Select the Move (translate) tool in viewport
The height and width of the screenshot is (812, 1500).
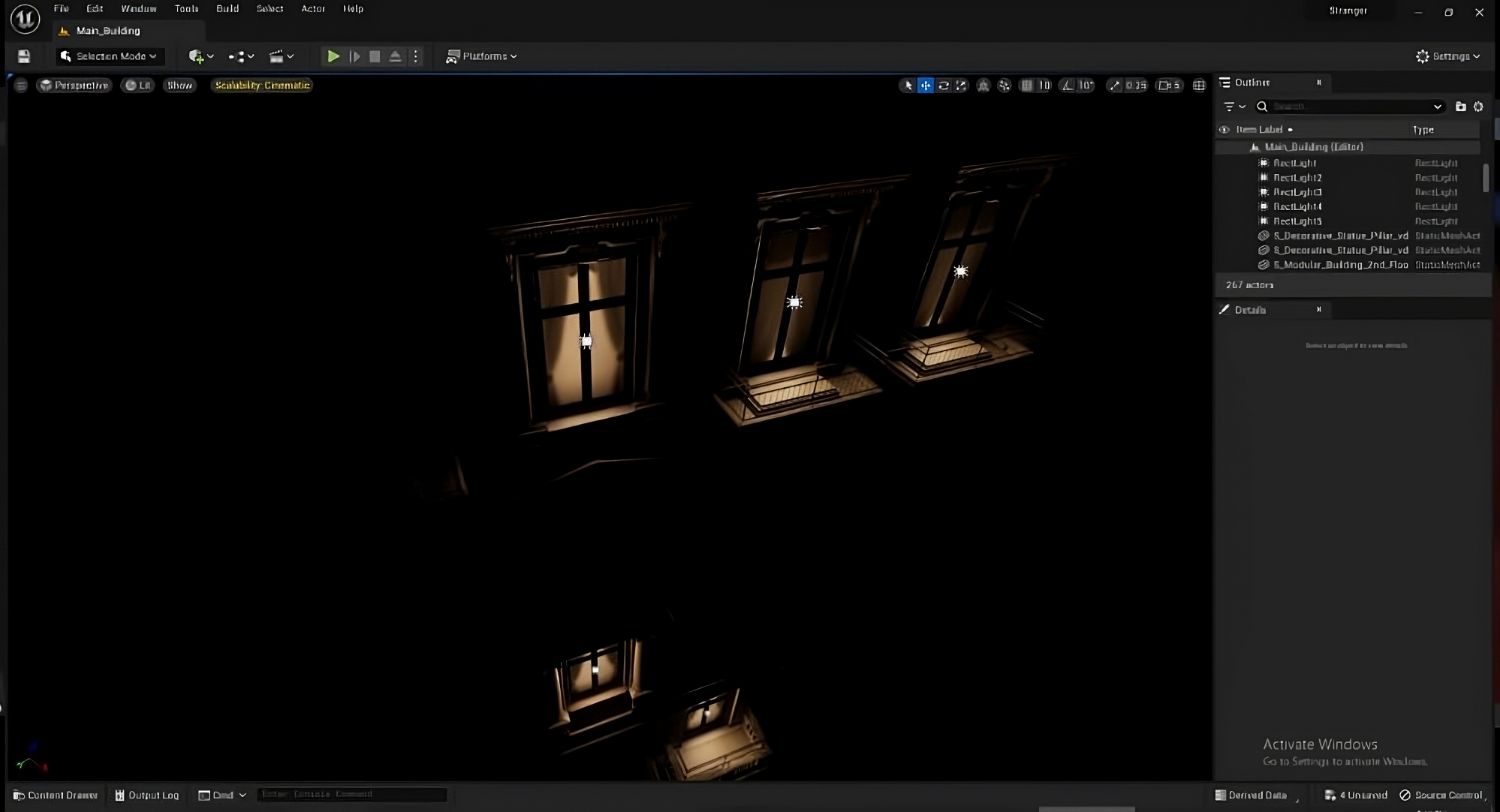point(926,85)
